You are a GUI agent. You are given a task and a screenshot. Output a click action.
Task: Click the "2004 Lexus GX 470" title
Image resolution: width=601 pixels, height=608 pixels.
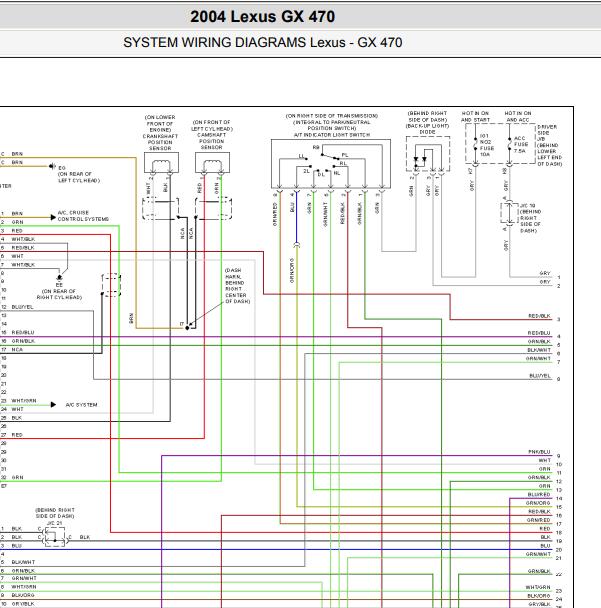pos(263,17)
